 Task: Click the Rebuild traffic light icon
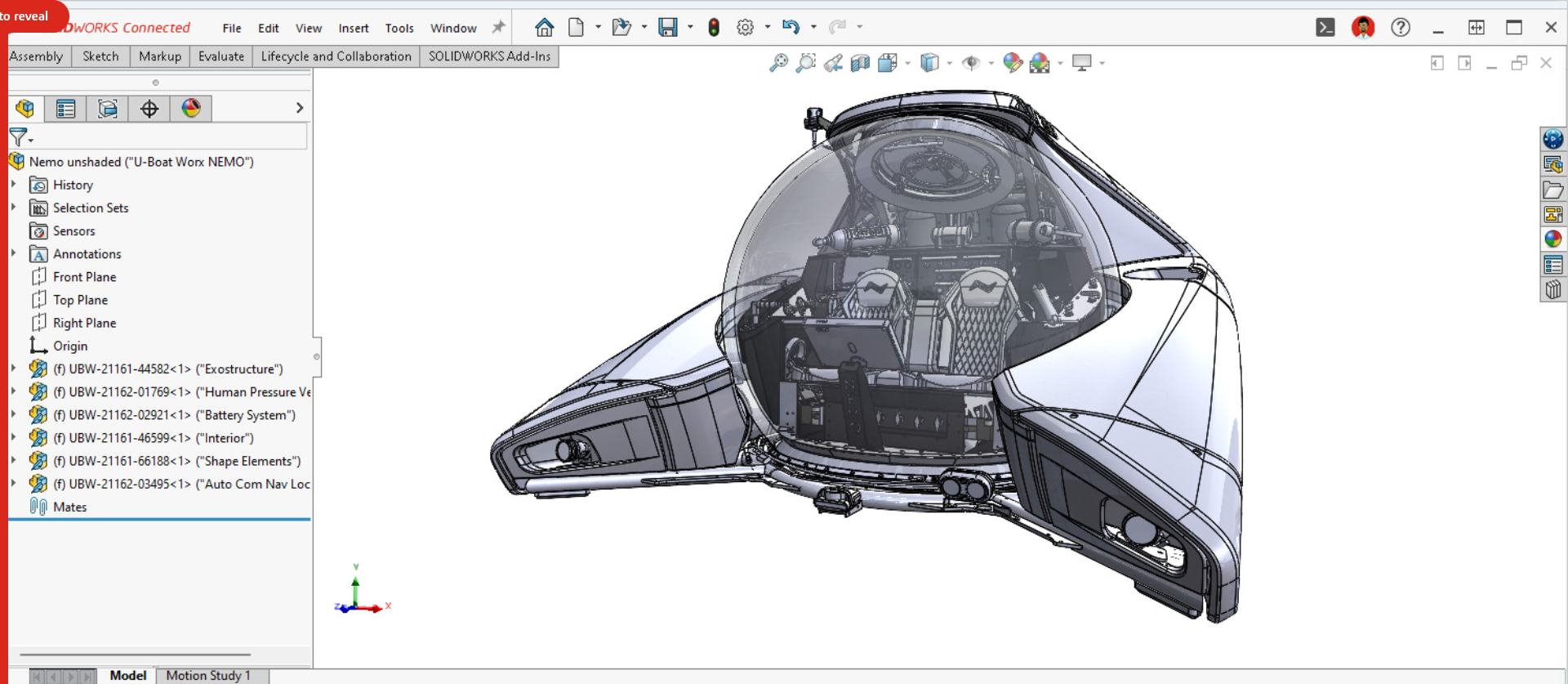click(x=714, y=28)
